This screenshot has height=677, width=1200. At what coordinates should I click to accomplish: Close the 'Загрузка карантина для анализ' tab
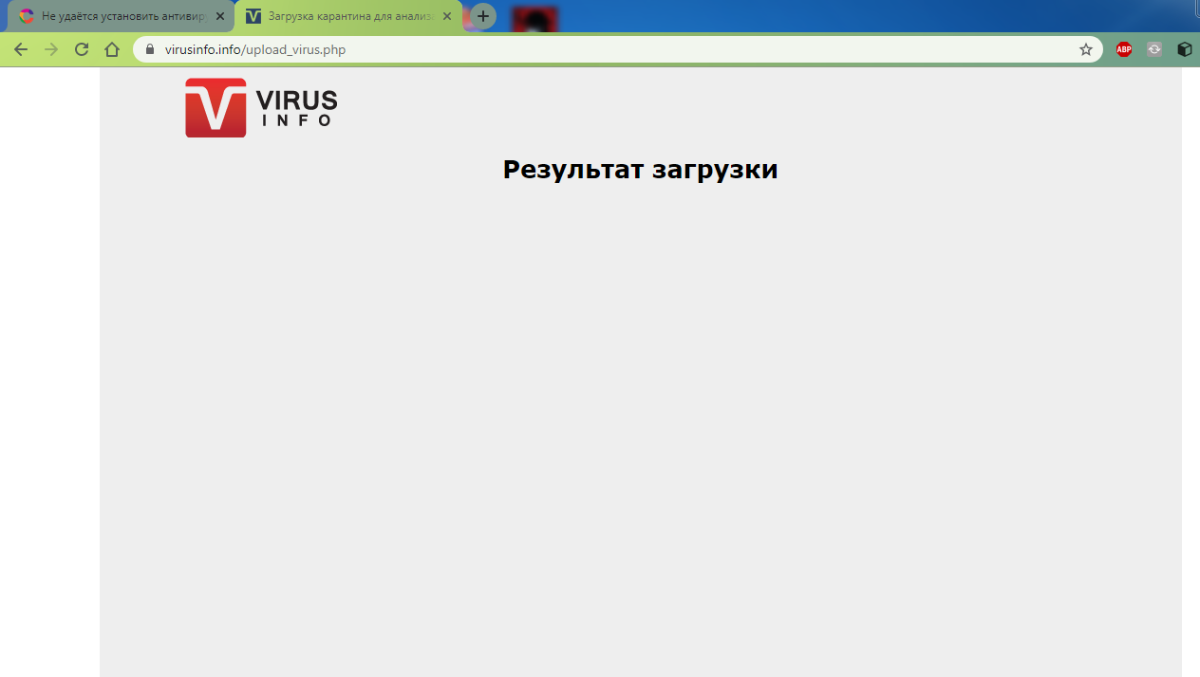pos(447,16)
